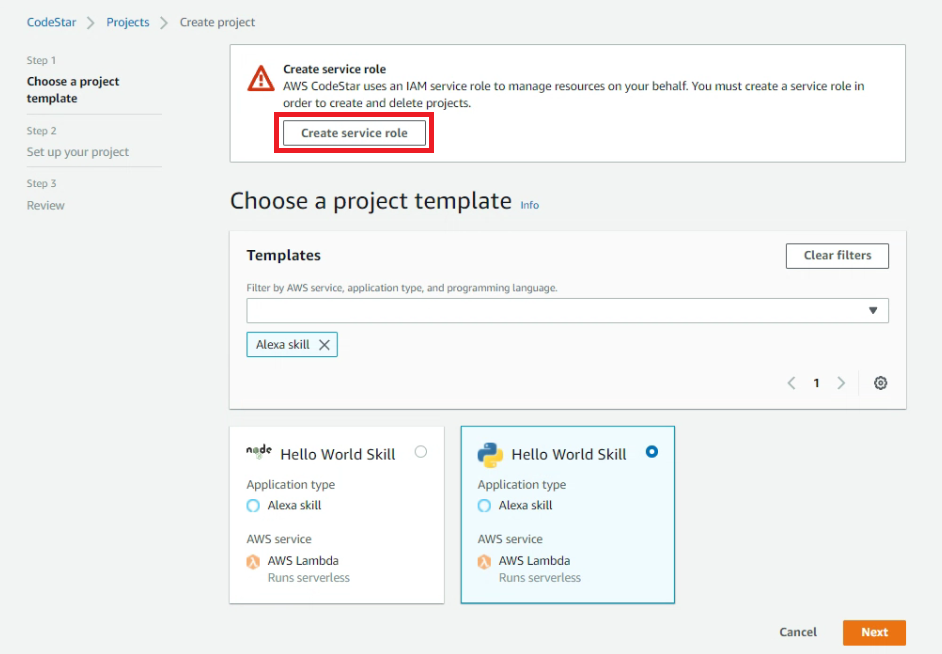Click the AWS Lambda icon in Python card
This screenshot has width=942, height=654.
point(484,562)
